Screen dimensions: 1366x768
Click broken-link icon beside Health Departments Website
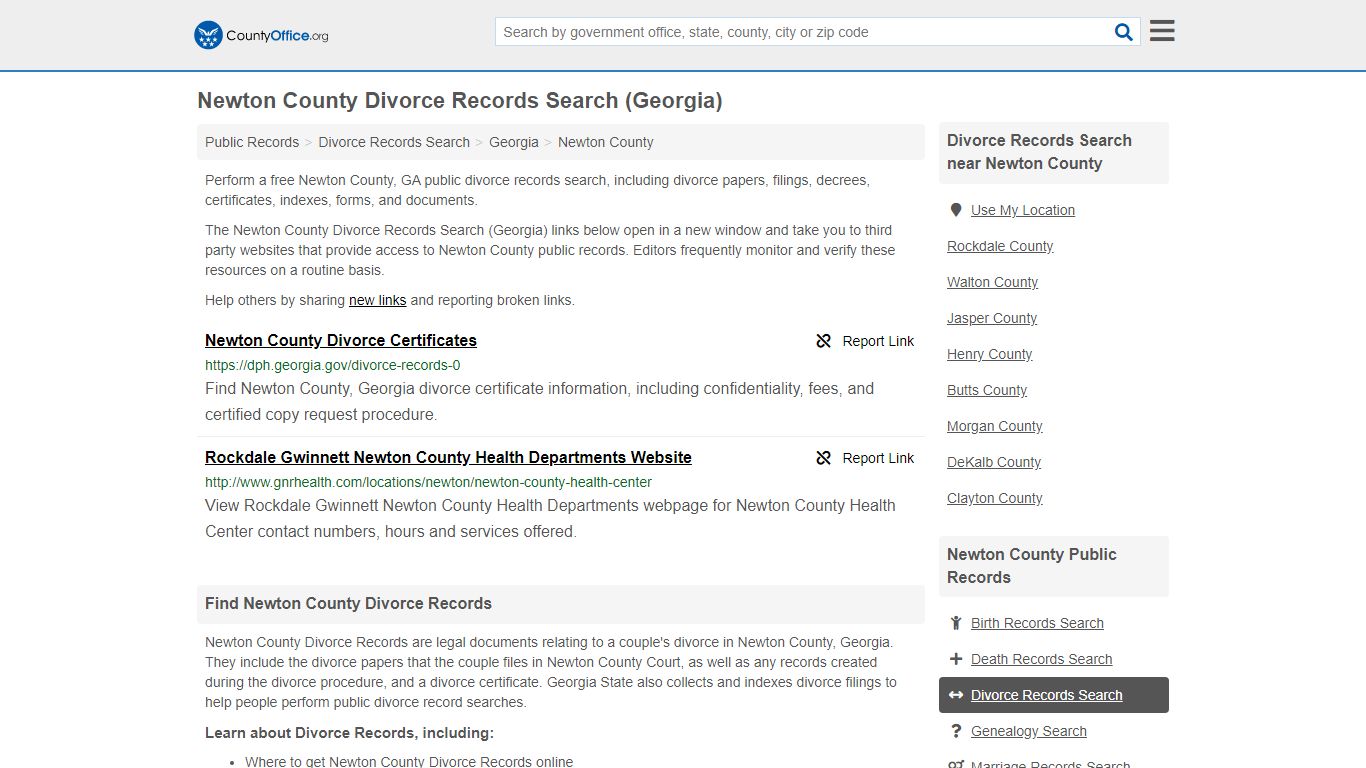(x=824, y=458)
